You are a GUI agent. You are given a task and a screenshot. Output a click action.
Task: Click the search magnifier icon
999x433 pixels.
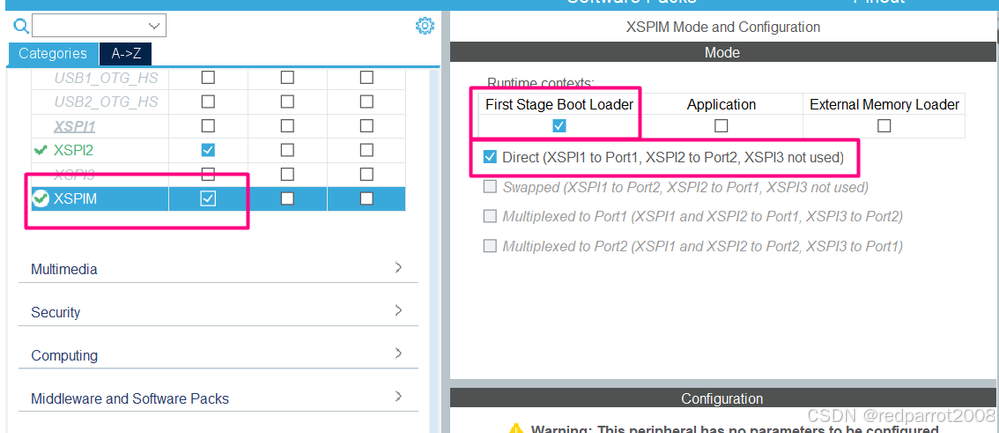point(22,26)
